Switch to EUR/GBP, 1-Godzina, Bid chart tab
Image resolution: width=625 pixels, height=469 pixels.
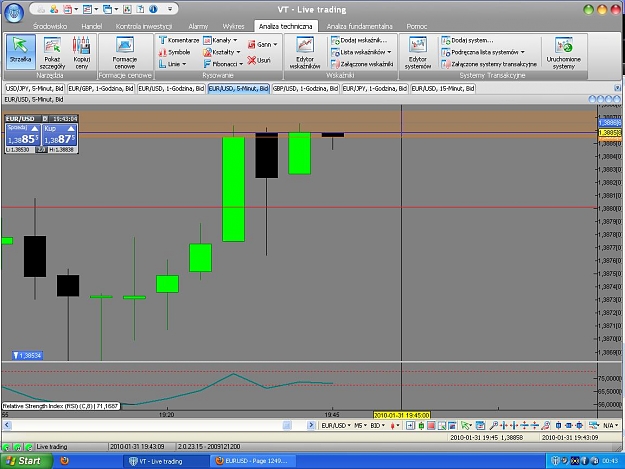pyautogui.click(x=100, y=88)
